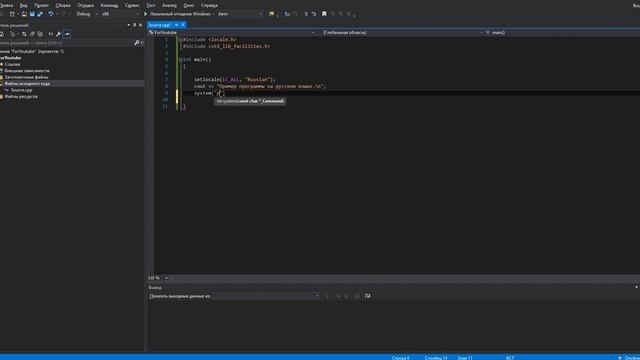Click Строка 9 in status bar
Screen dimensions: 640x360
point(400,358)
